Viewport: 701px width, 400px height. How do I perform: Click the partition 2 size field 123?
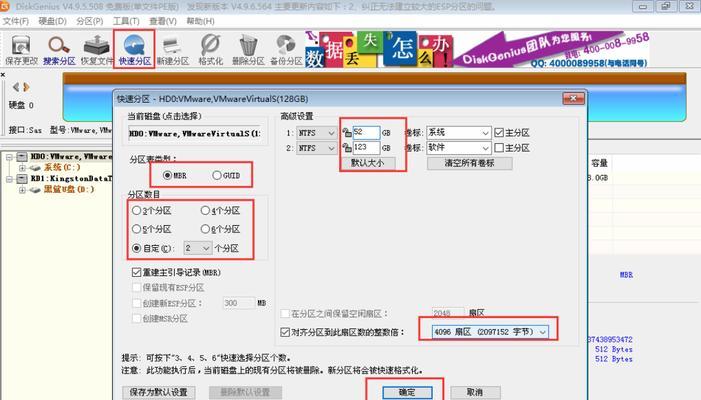[x=366, y=147]
